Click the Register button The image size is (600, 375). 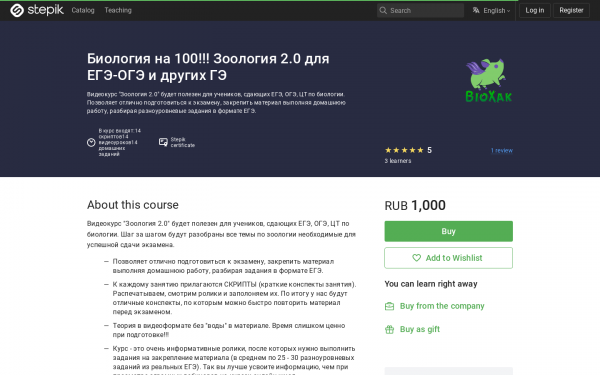(571, 10)
